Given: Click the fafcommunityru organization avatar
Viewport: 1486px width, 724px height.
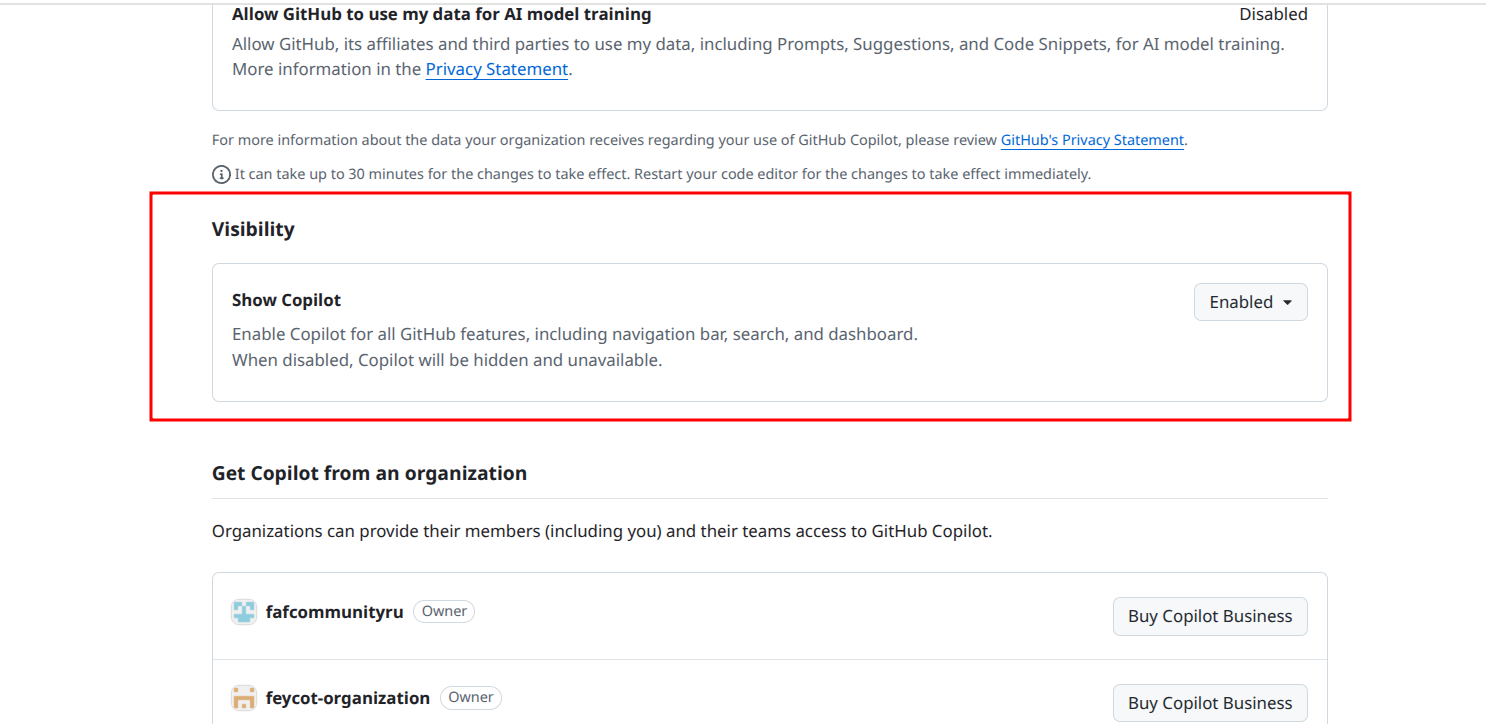Looking at the screenshot, I should click(x=243, y=611).
